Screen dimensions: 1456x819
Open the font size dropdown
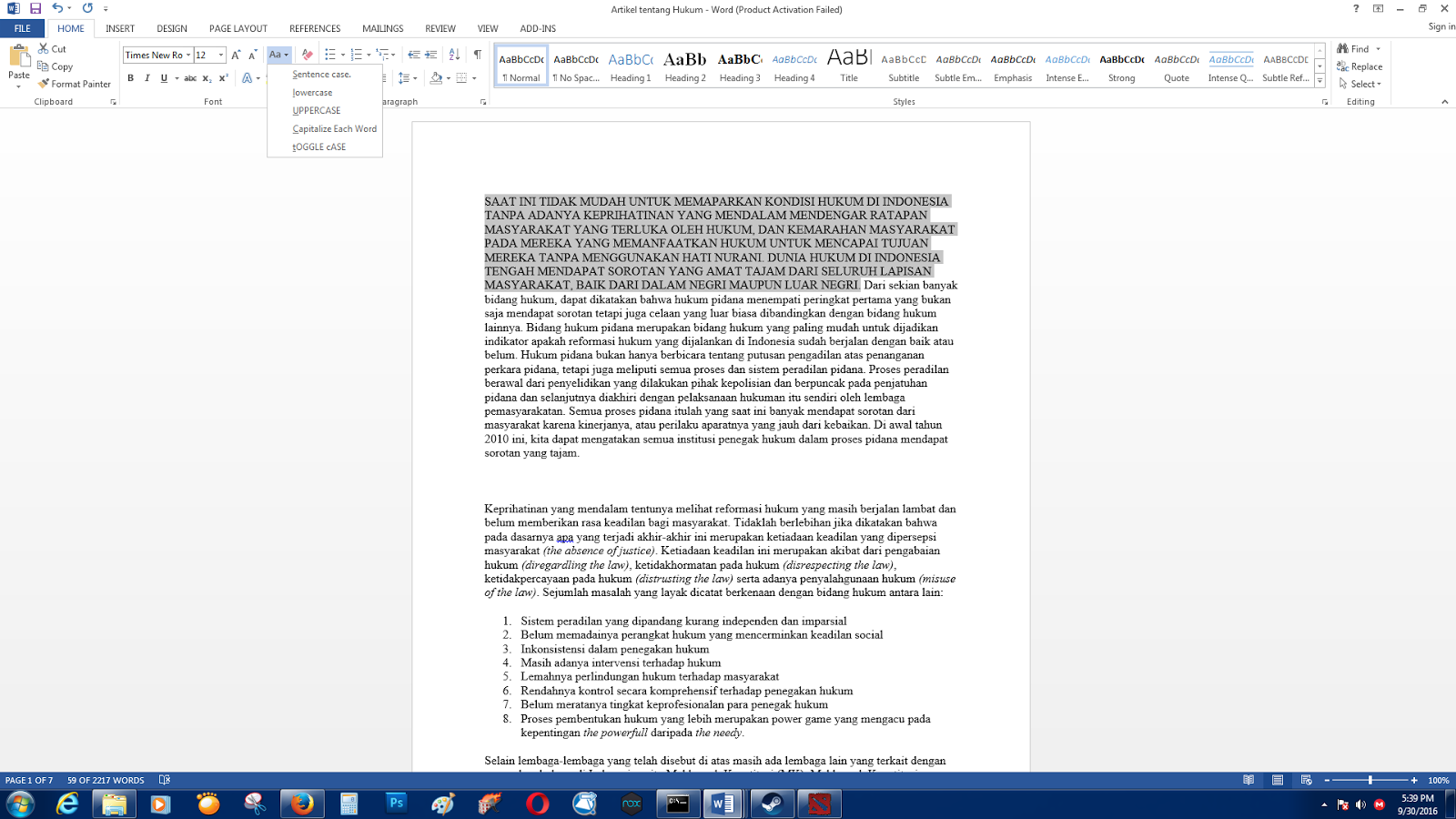pos(221,55)
